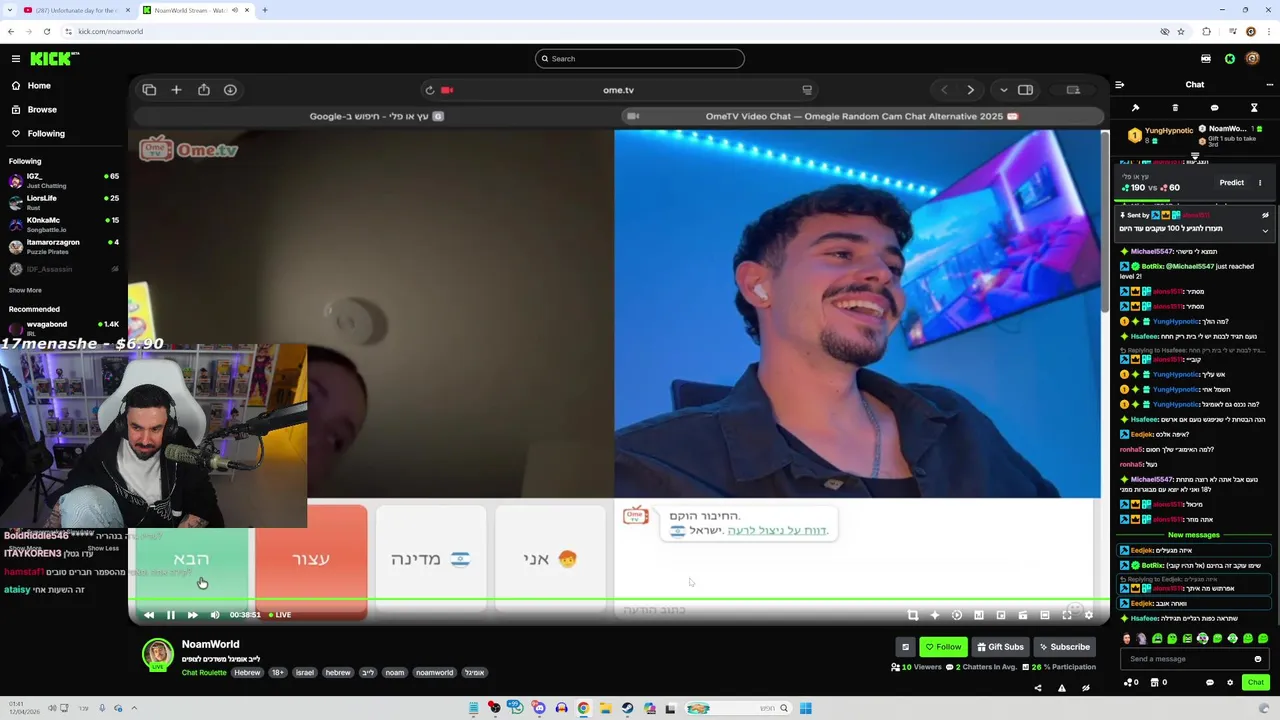Click the israel tag under the stream title
Screen dimensions: 1280x720
[x=305, y=673]
